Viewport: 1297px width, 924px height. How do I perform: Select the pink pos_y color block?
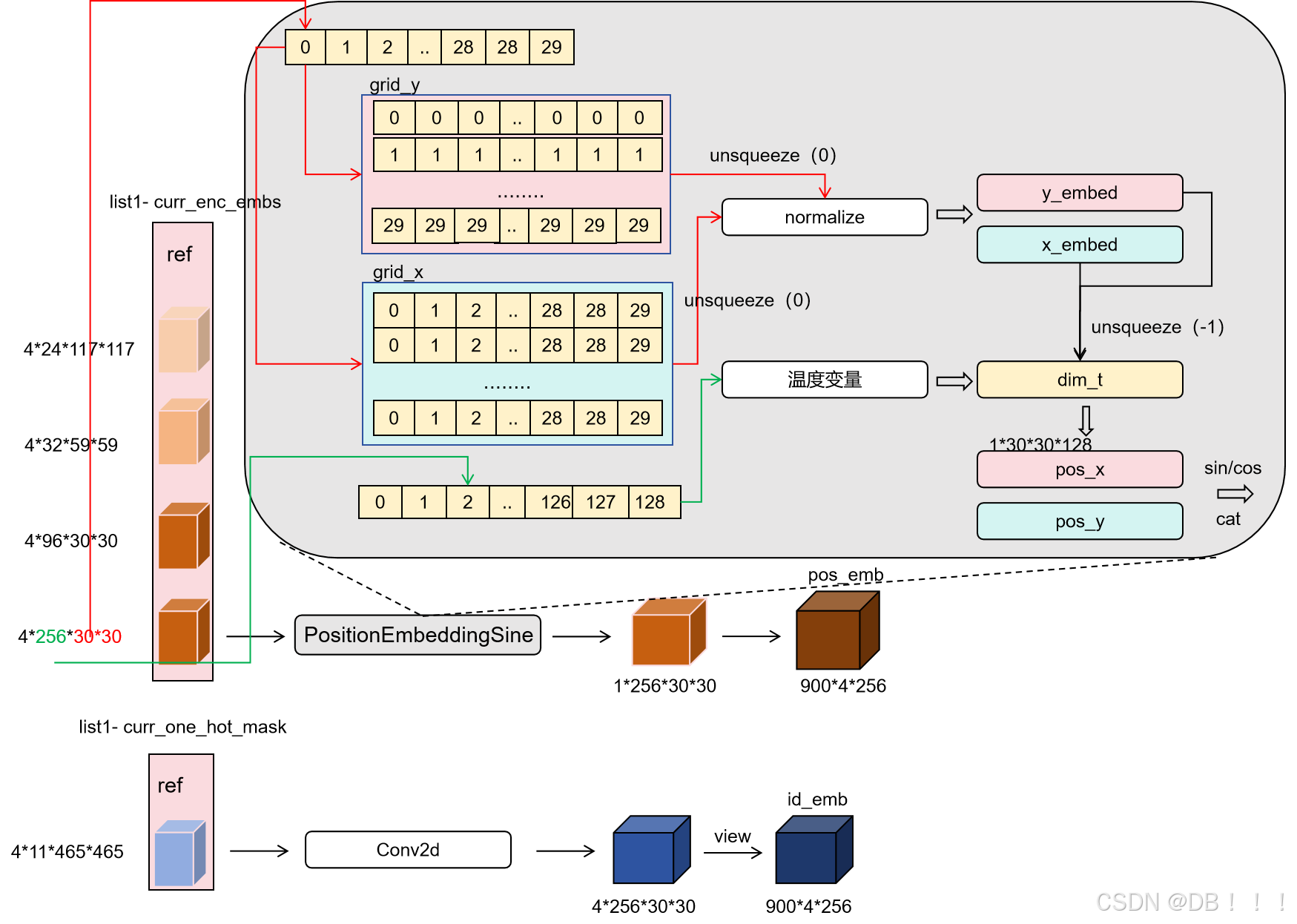[x=1079, y=521]
